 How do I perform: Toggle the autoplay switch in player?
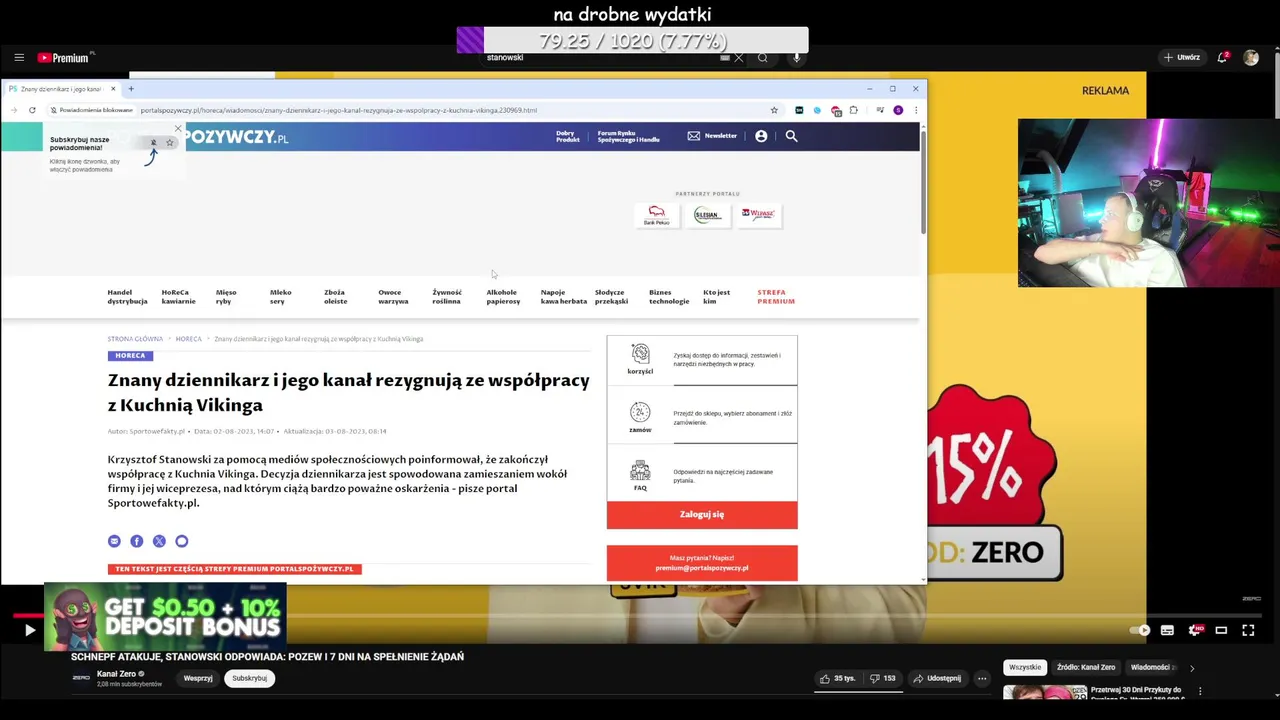point(1140,630)
